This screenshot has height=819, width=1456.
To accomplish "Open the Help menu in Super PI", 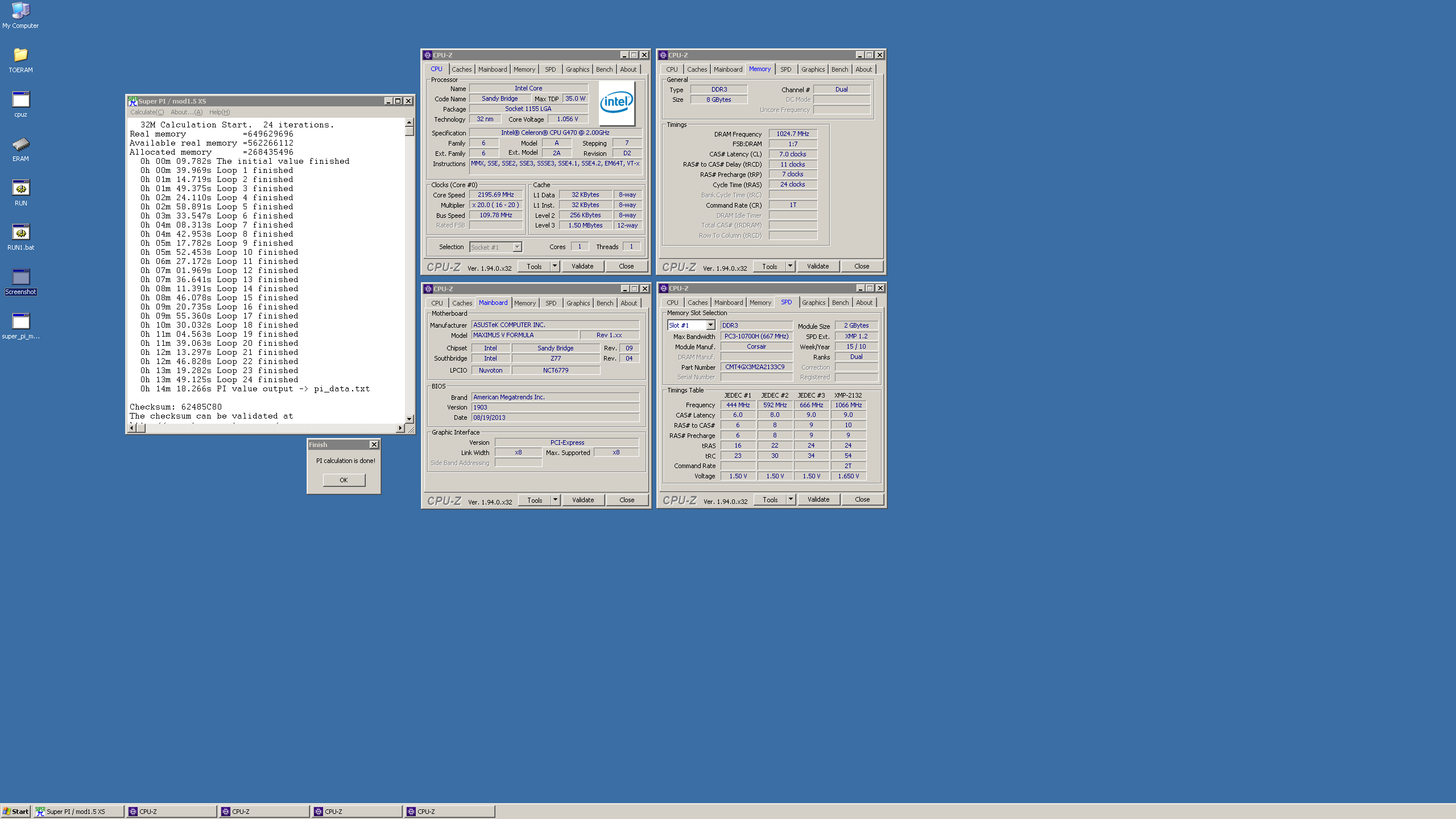I will pos(219,112).
